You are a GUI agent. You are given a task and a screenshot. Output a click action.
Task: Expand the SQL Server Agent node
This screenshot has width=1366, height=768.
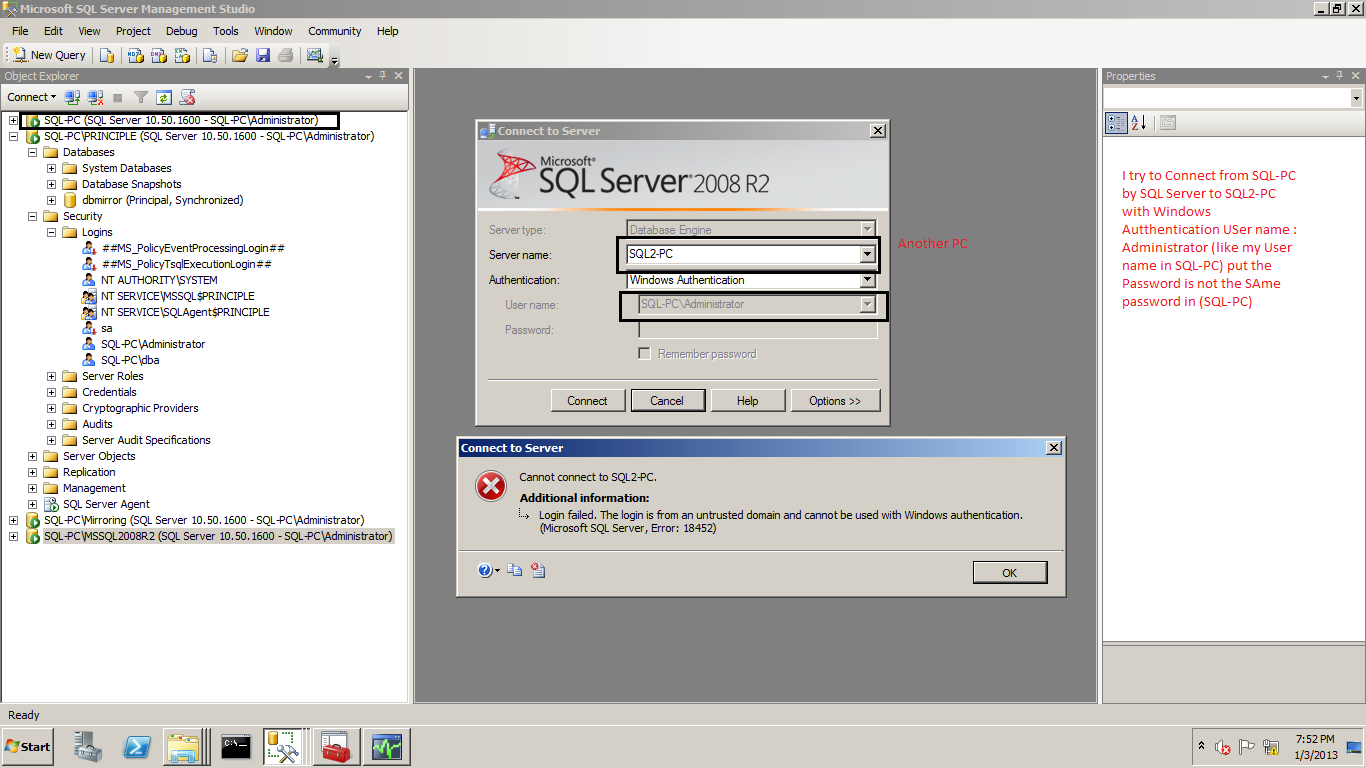click(32, 504)
